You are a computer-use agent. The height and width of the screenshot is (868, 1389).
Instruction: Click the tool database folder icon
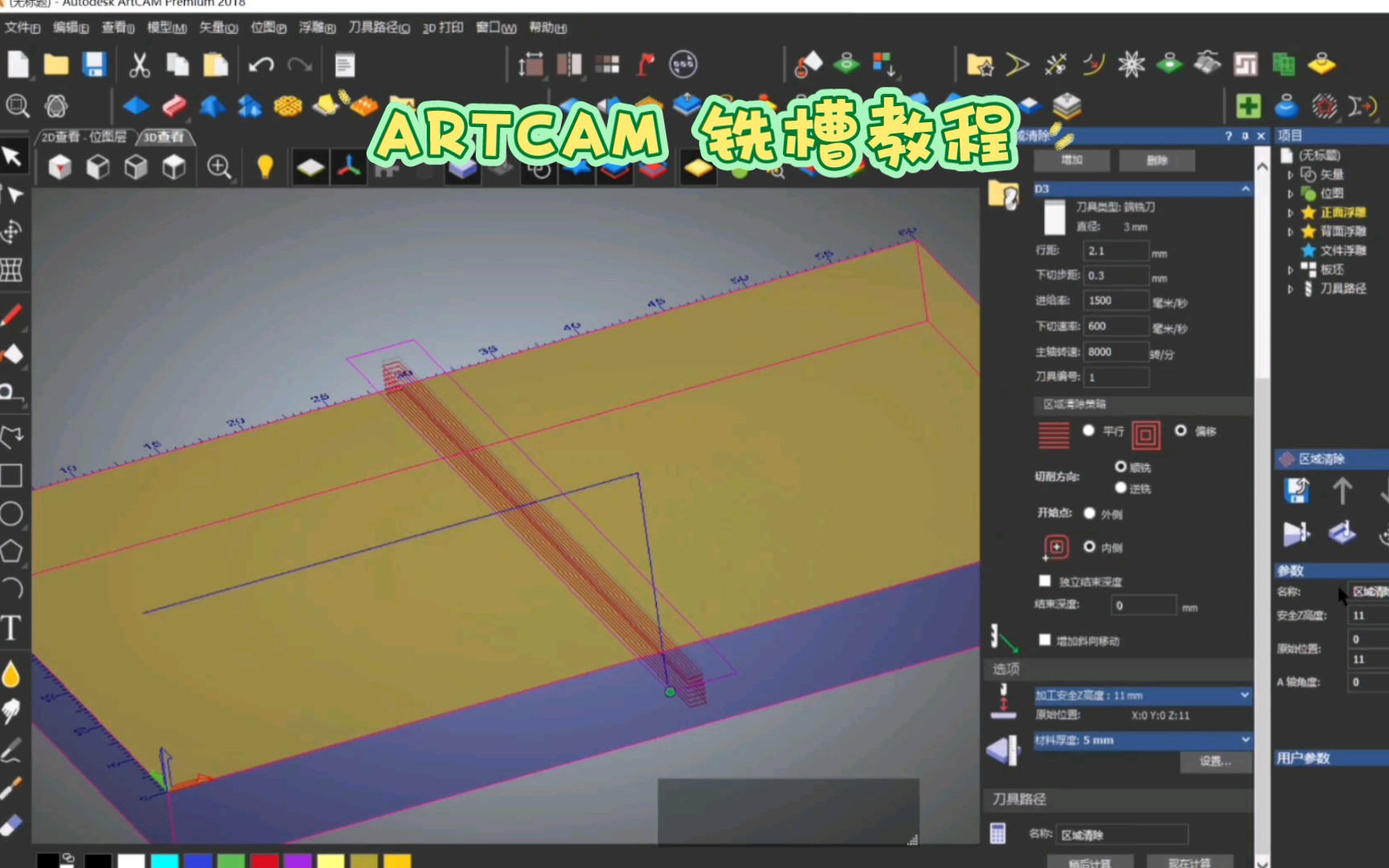[1004, 194]
